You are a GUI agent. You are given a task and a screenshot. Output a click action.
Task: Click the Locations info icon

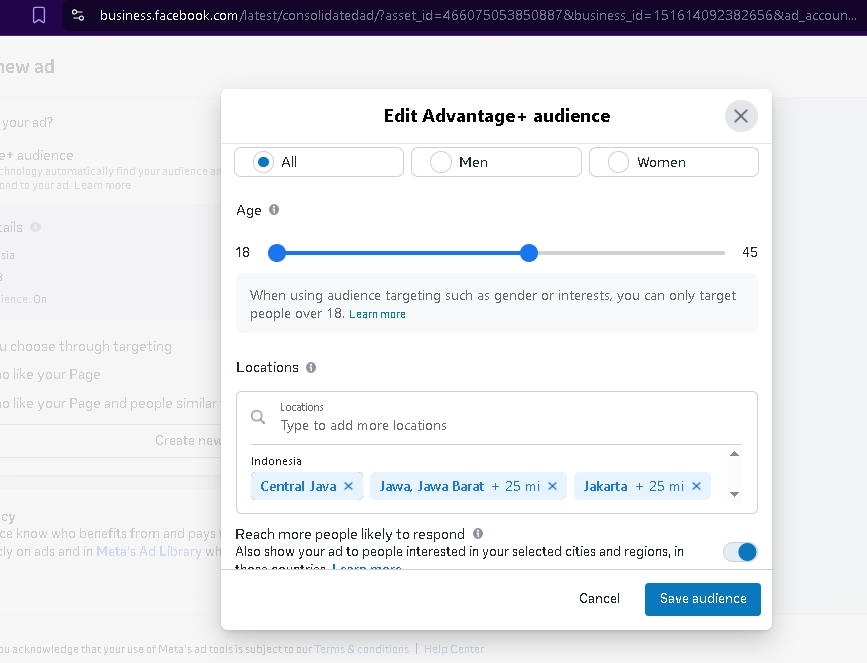click(x=311, y=368)
